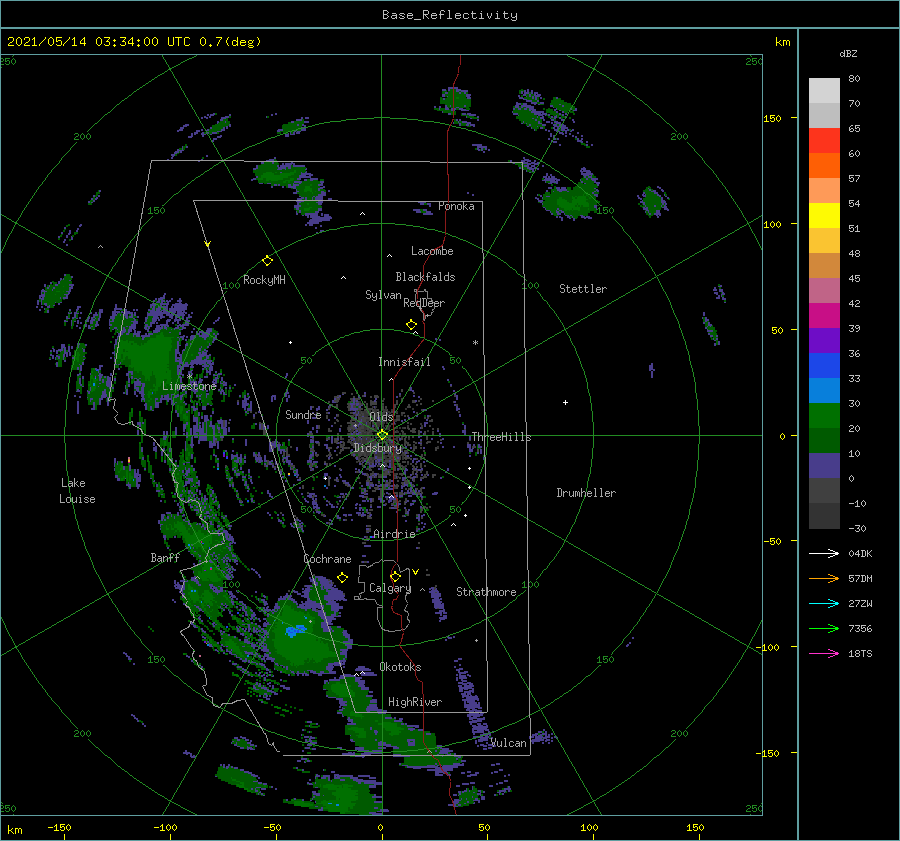Screen dimensions: 900x841
Task: Click the orange 57DM arrow legend icon
Action: 824,579
